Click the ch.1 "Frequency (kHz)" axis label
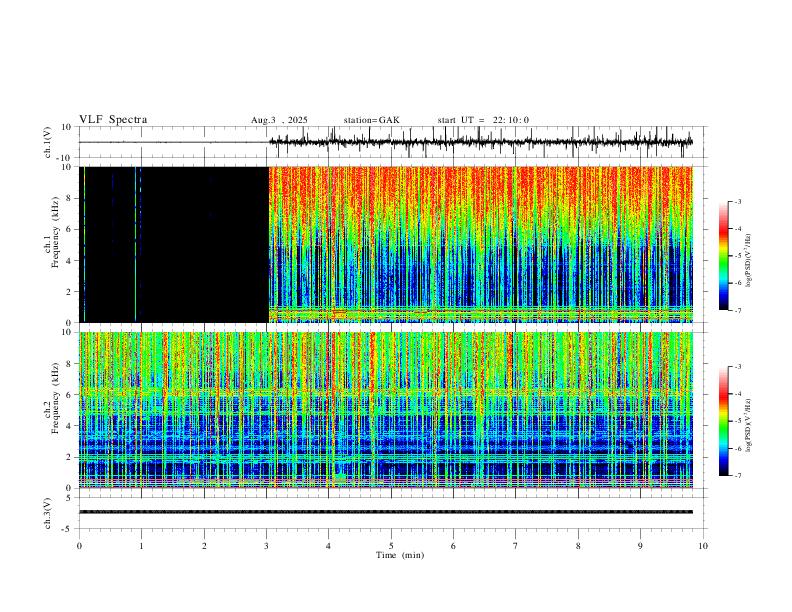The image size is (792, 612). pos(56,232)
